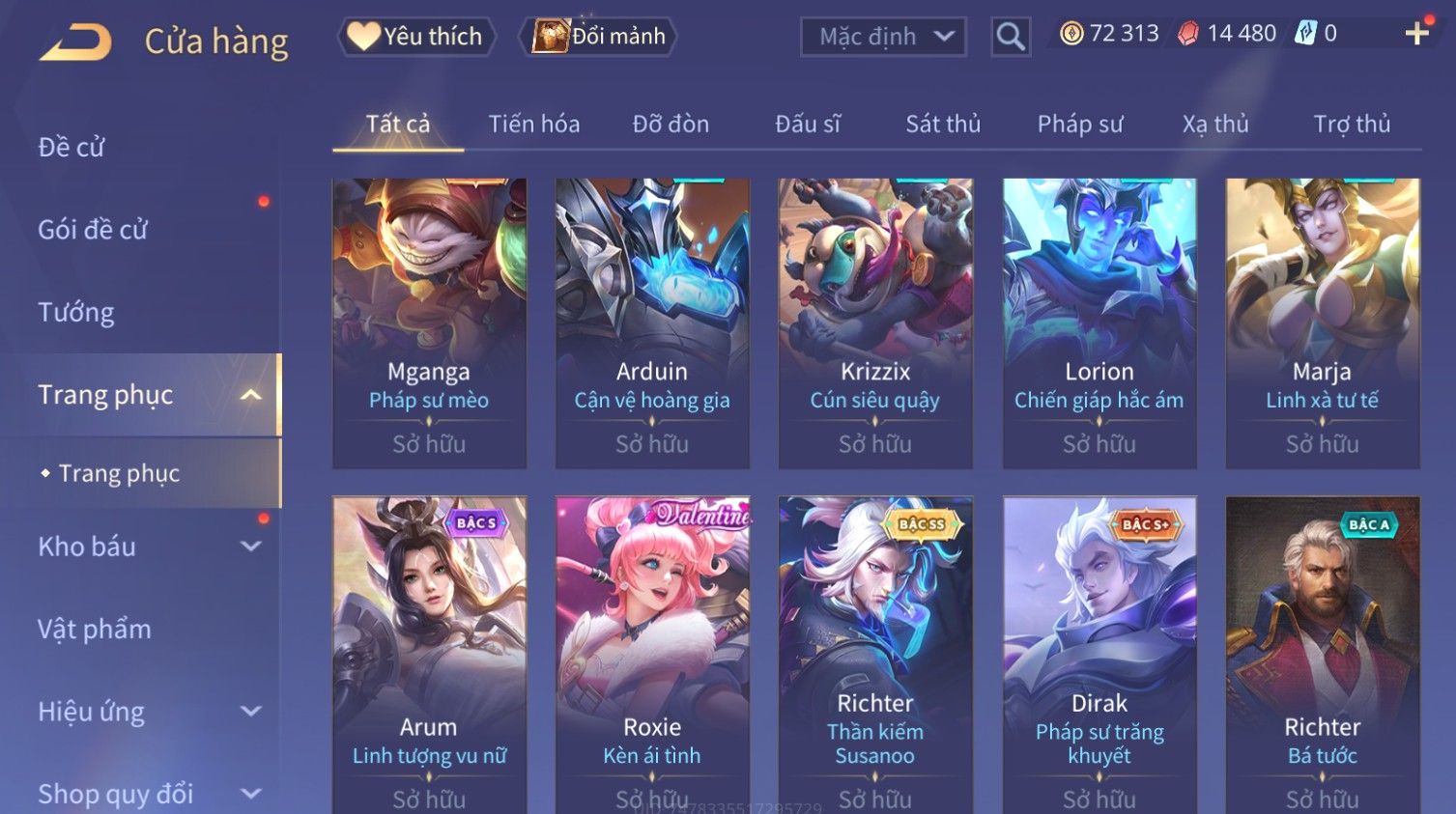Viewport: 1456px width, 814px height.
Task: Open the Mặc định sort dropdown
Action: pyautogui.click(x=883, y=37)
